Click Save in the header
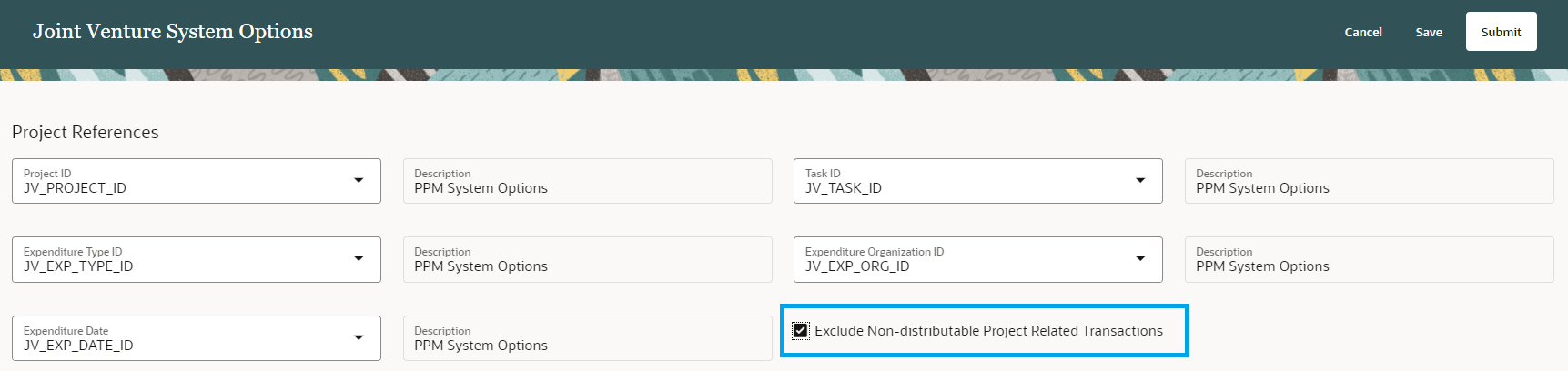1568x371 pixels. click(x=1429, y=32)
